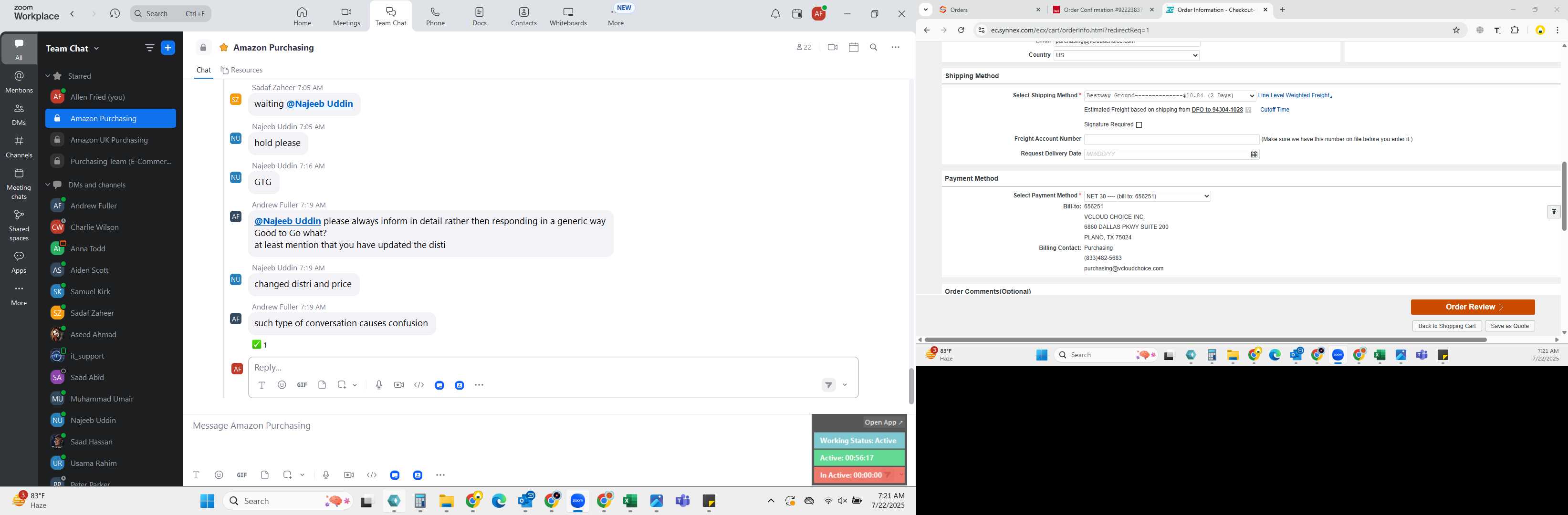1568x515 pixels.
Task: Open the history clock icon near search
Action: (x=115, y=13)
